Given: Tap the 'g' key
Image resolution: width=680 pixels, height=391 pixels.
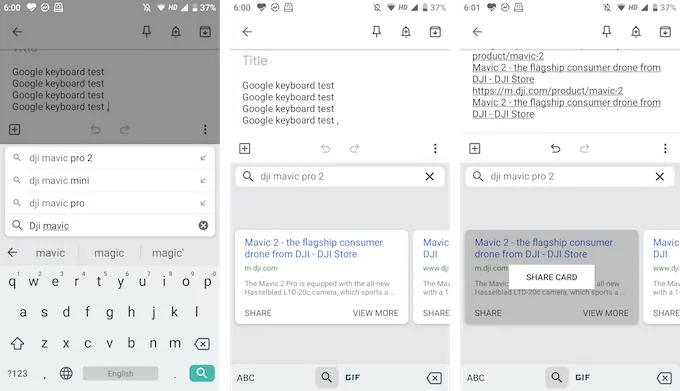Looking at the screenshot, I should 110,312.
